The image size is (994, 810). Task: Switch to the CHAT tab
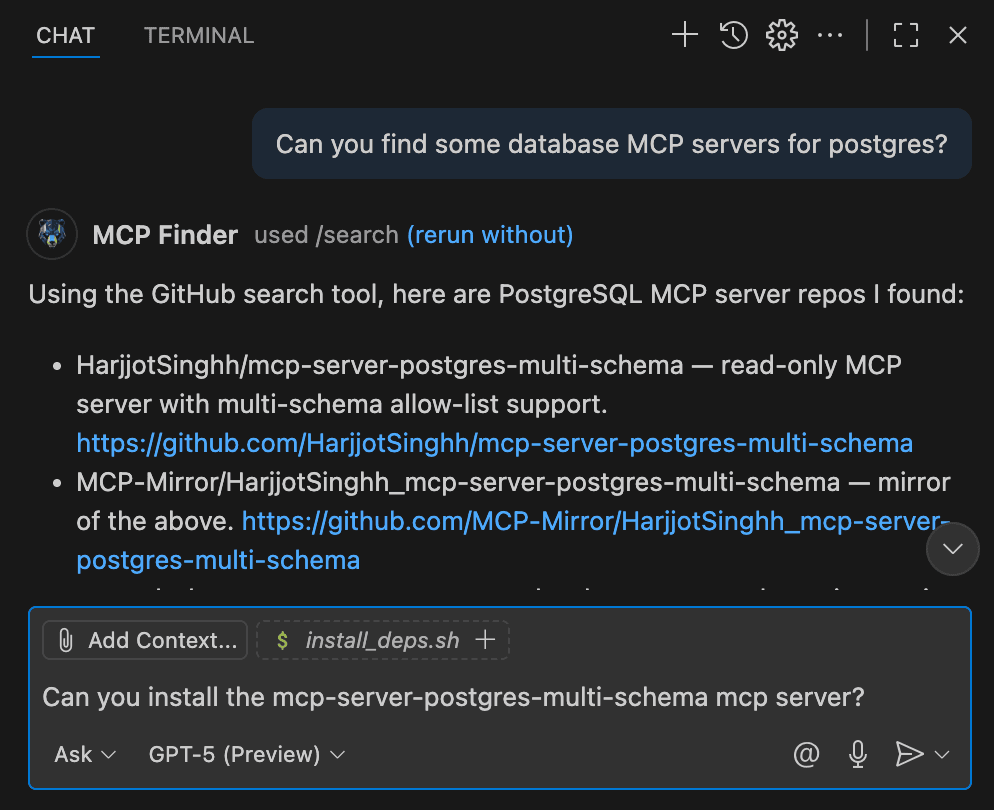tap(65, 35)
